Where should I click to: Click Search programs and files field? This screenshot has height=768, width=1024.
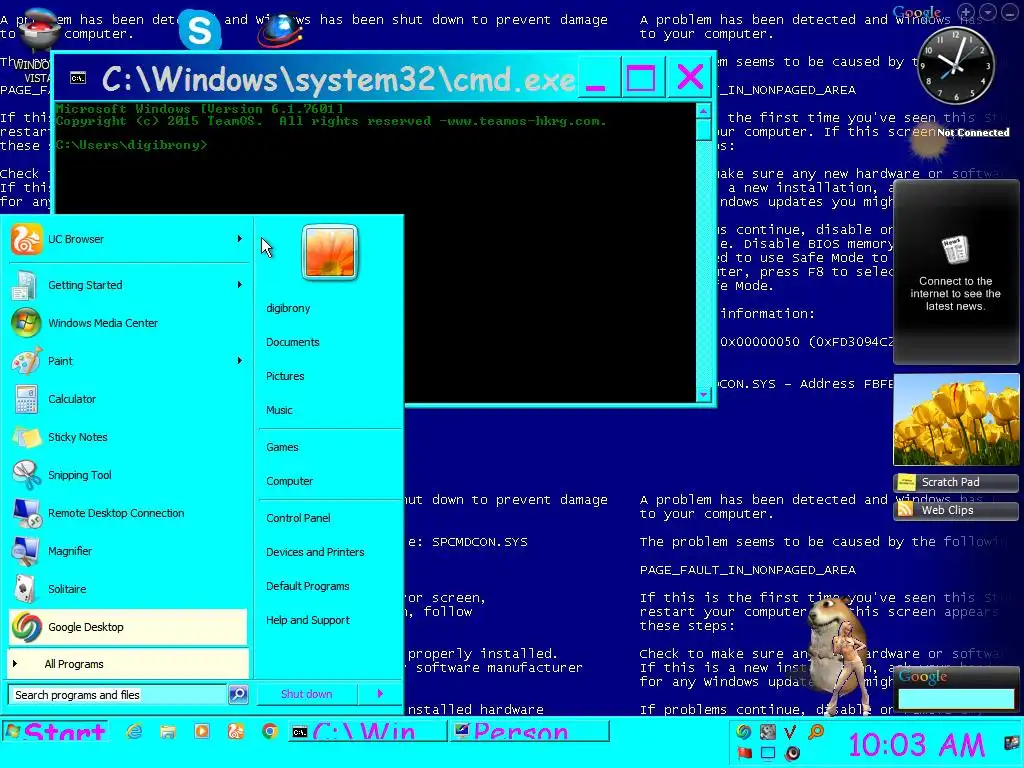(118, 694)
